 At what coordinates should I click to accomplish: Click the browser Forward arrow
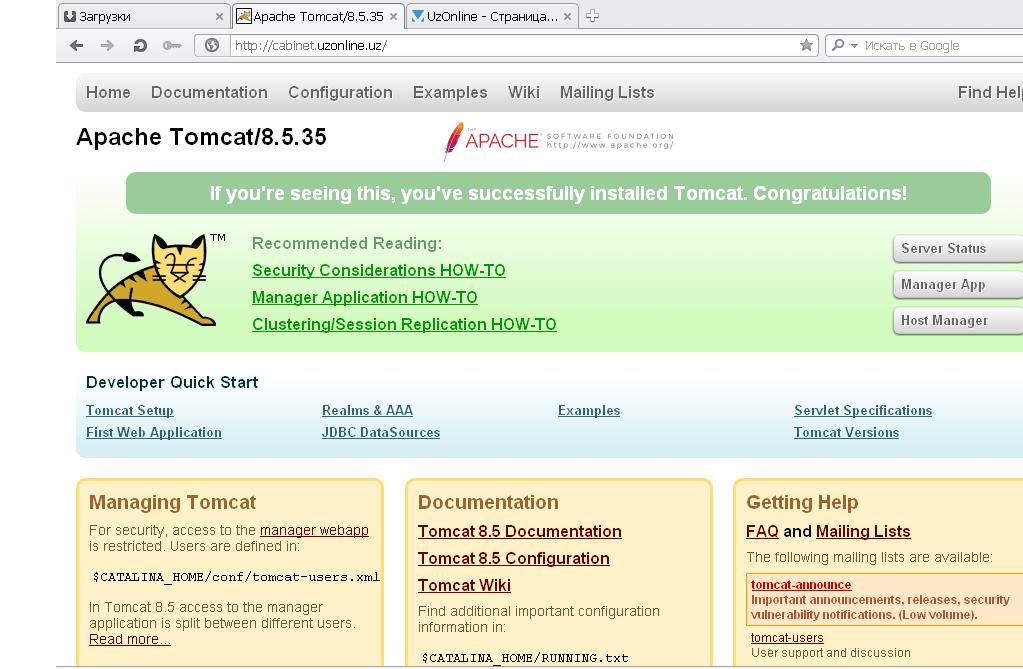tap(108, 45)
